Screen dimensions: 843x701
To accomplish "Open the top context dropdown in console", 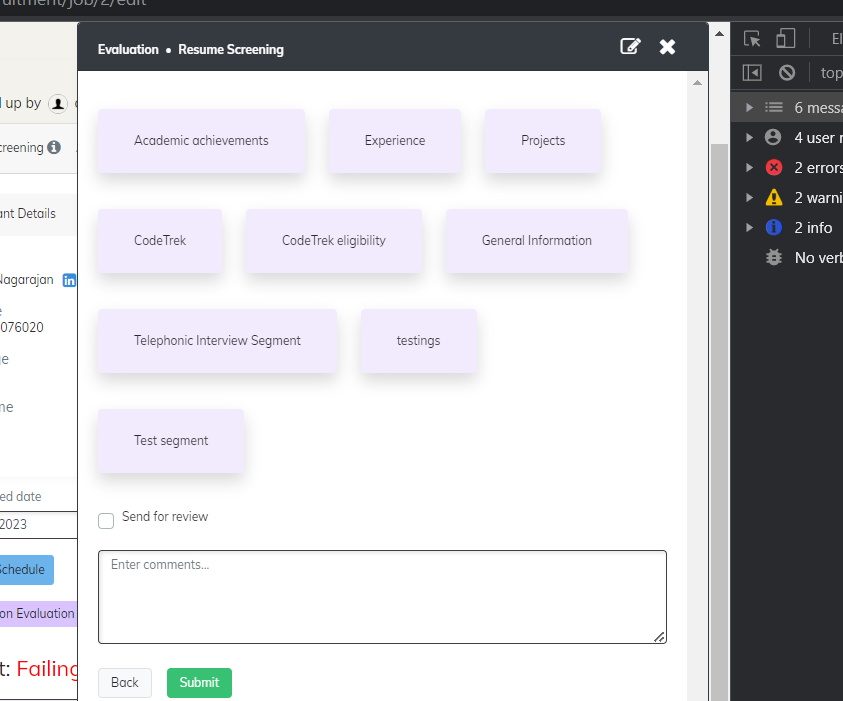I will tap(831, 73).
